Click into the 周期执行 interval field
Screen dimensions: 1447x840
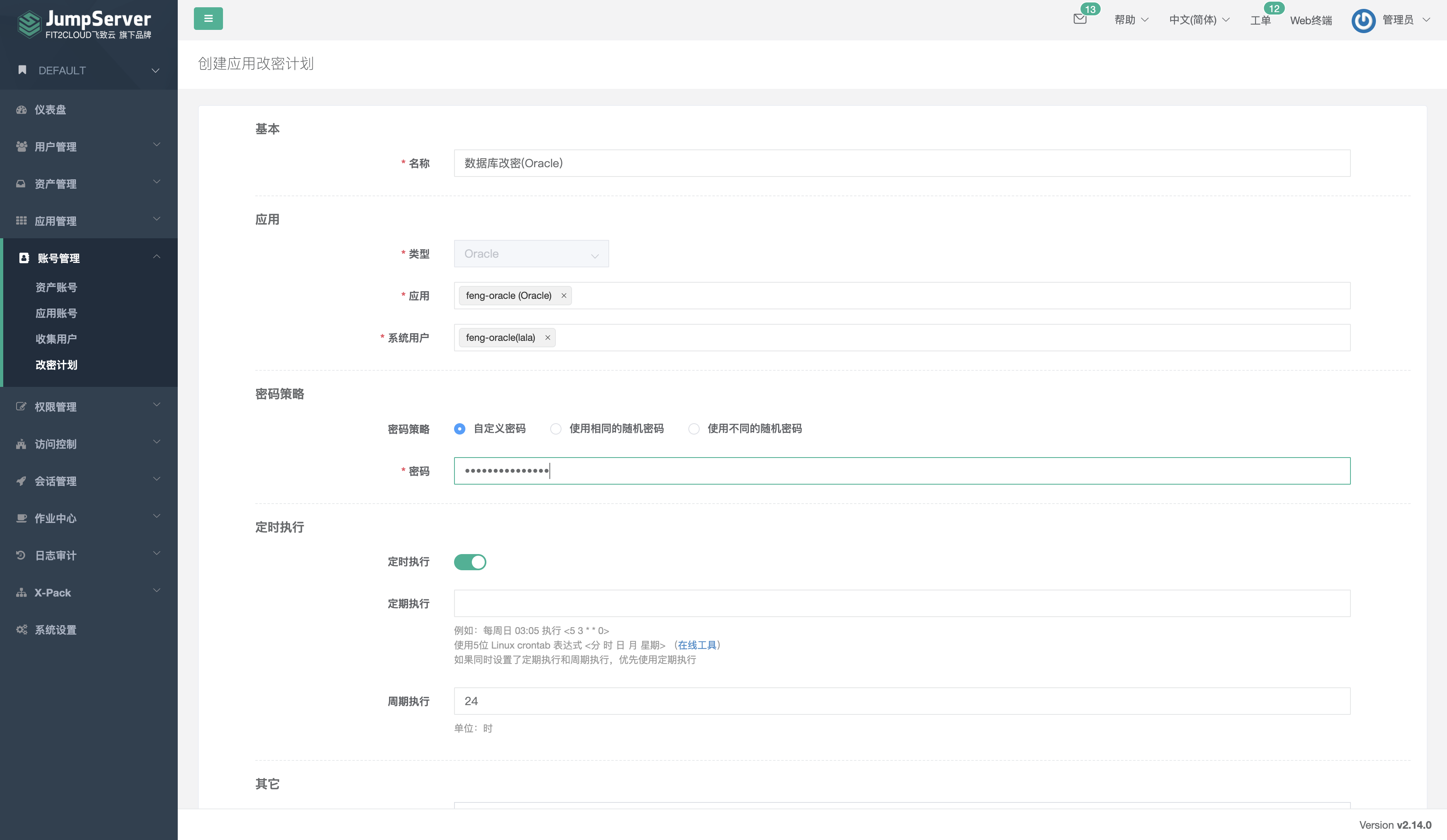[x=902, y=701]
